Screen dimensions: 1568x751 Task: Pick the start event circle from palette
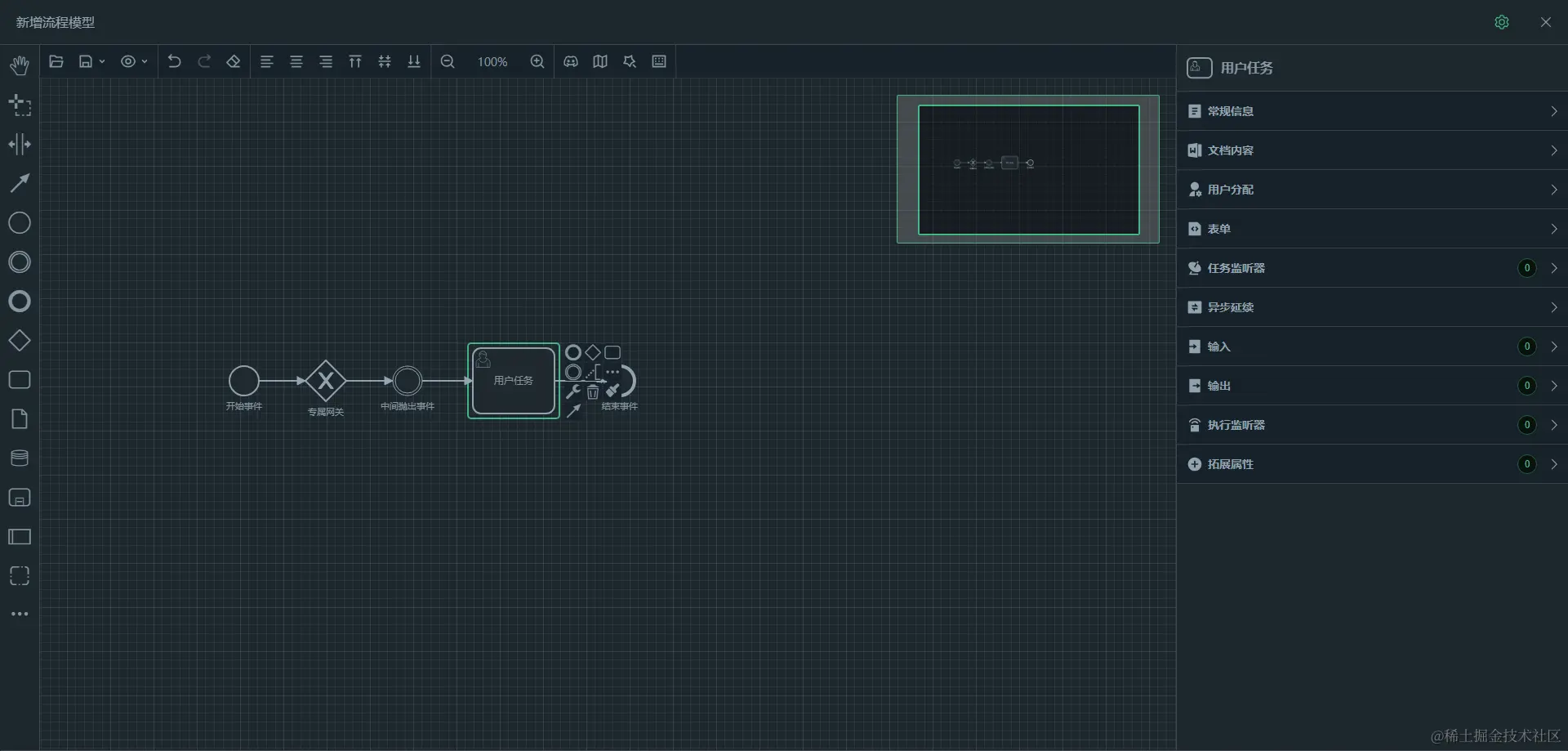tap(19, 222)
